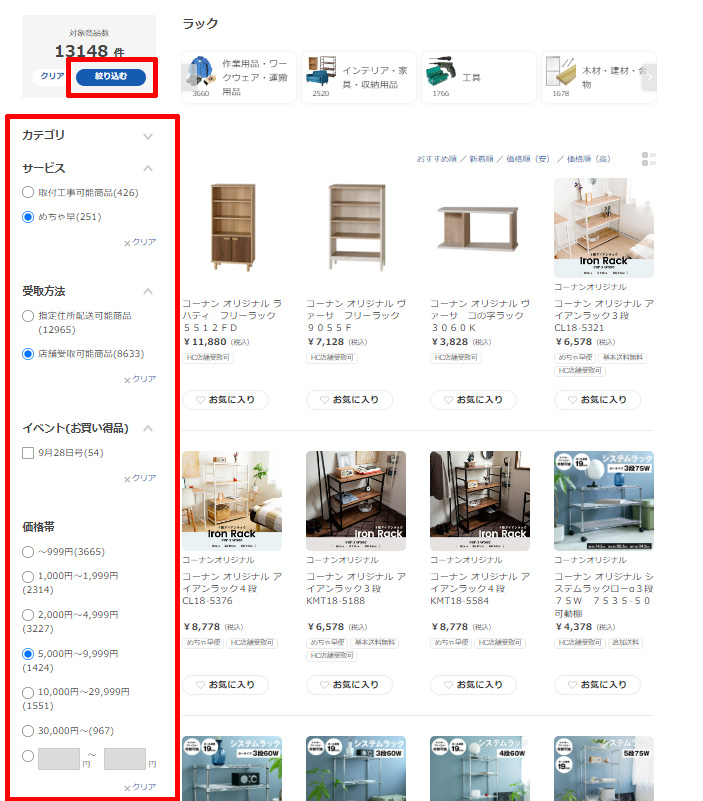The image size is (703, 801).
Task: Select price range 10,000円~29,999円
Action: 28,693
